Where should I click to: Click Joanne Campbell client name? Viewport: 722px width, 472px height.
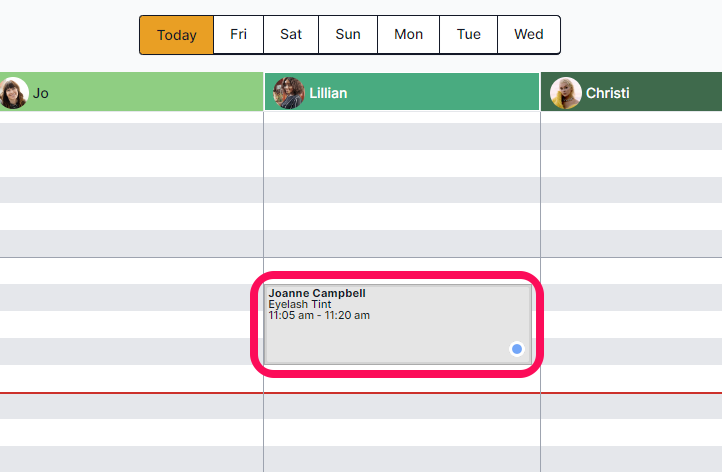tap(317, 293)
